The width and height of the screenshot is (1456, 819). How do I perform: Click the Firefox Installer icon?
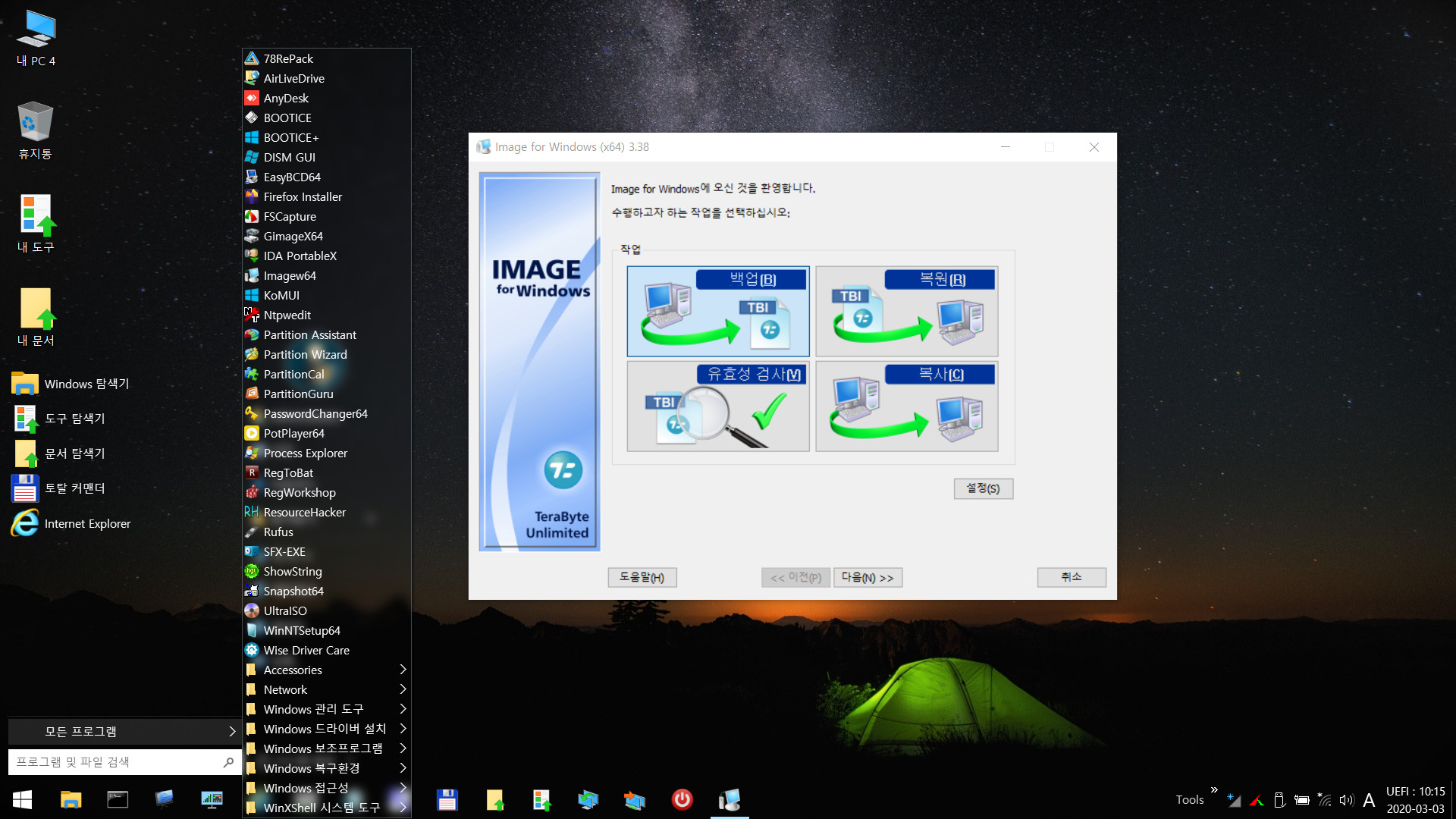(252, 196)
